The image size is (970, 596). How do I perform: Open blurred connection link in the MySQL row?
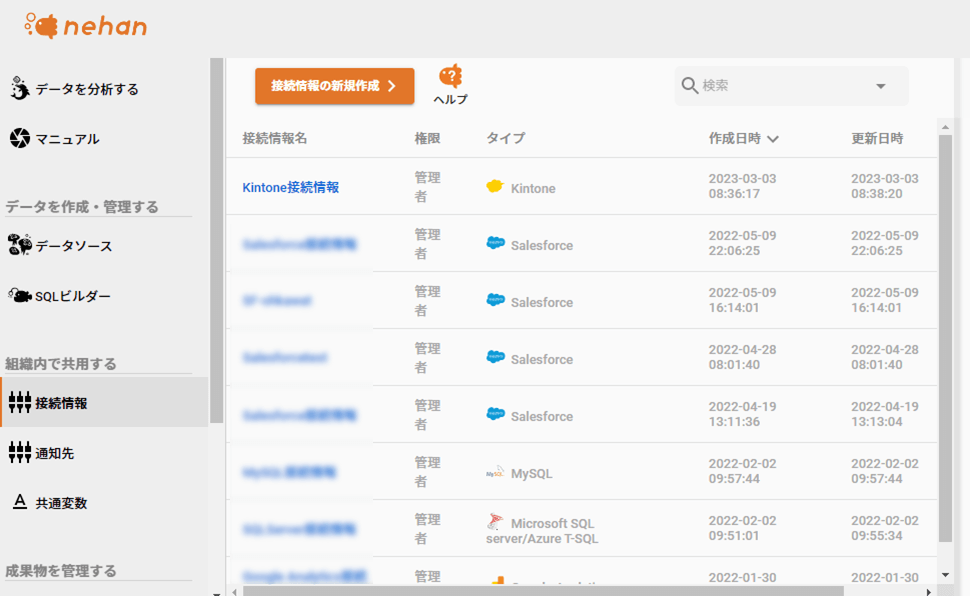(289, 473)
